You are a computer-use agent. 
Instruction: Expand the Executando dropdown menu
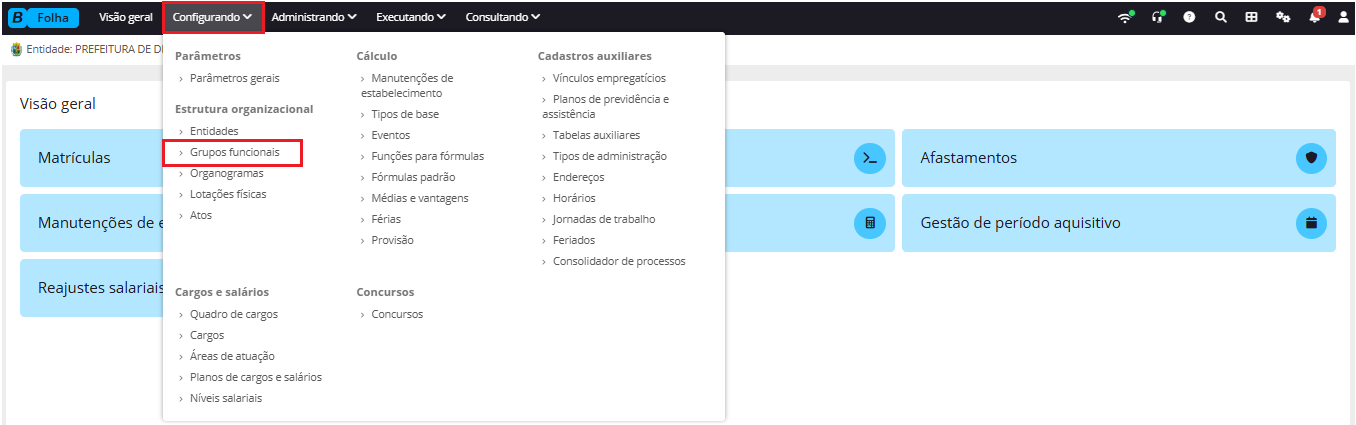411,17
